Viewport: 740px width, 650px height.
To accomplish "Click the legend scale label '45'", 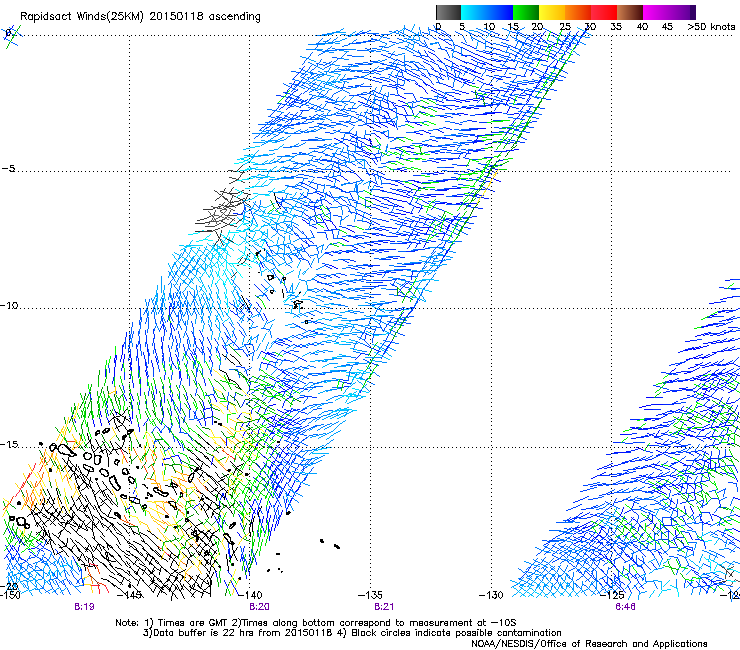I will tap(667, 27).
